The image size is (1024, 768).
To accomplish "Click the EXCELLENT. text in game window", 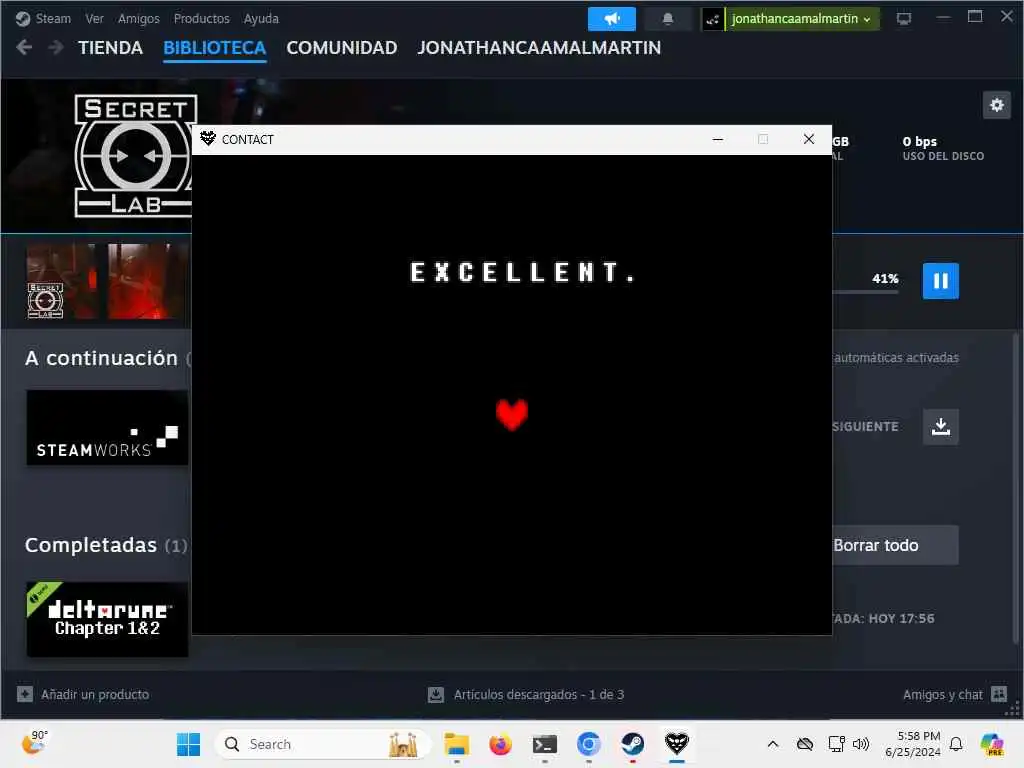I will click(522, 272).
